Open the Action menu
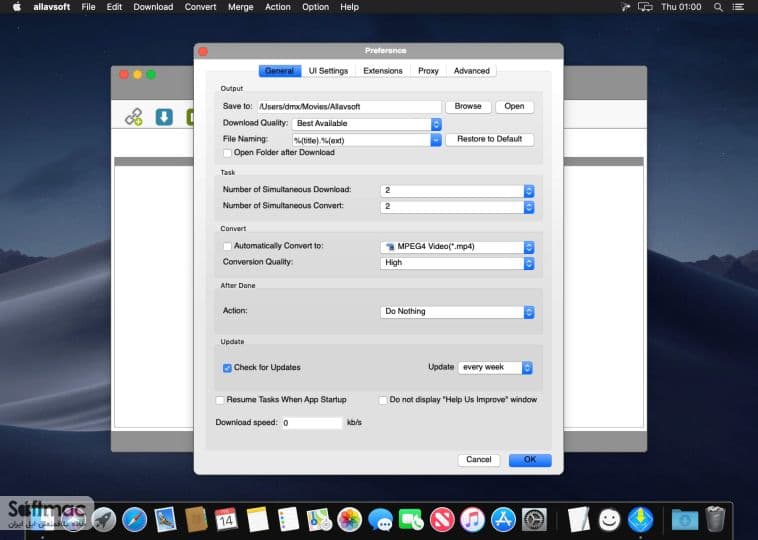Viewport: 758px width, 540px height. point(277,7)
